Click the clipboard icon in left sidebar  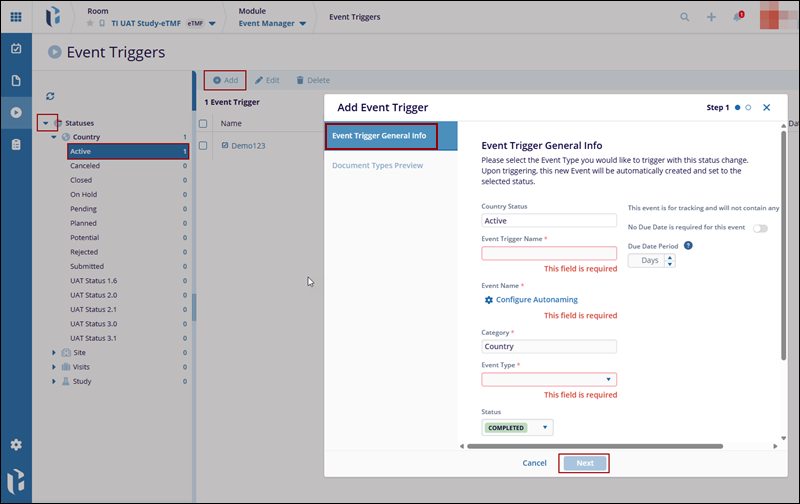coord(16,144)
